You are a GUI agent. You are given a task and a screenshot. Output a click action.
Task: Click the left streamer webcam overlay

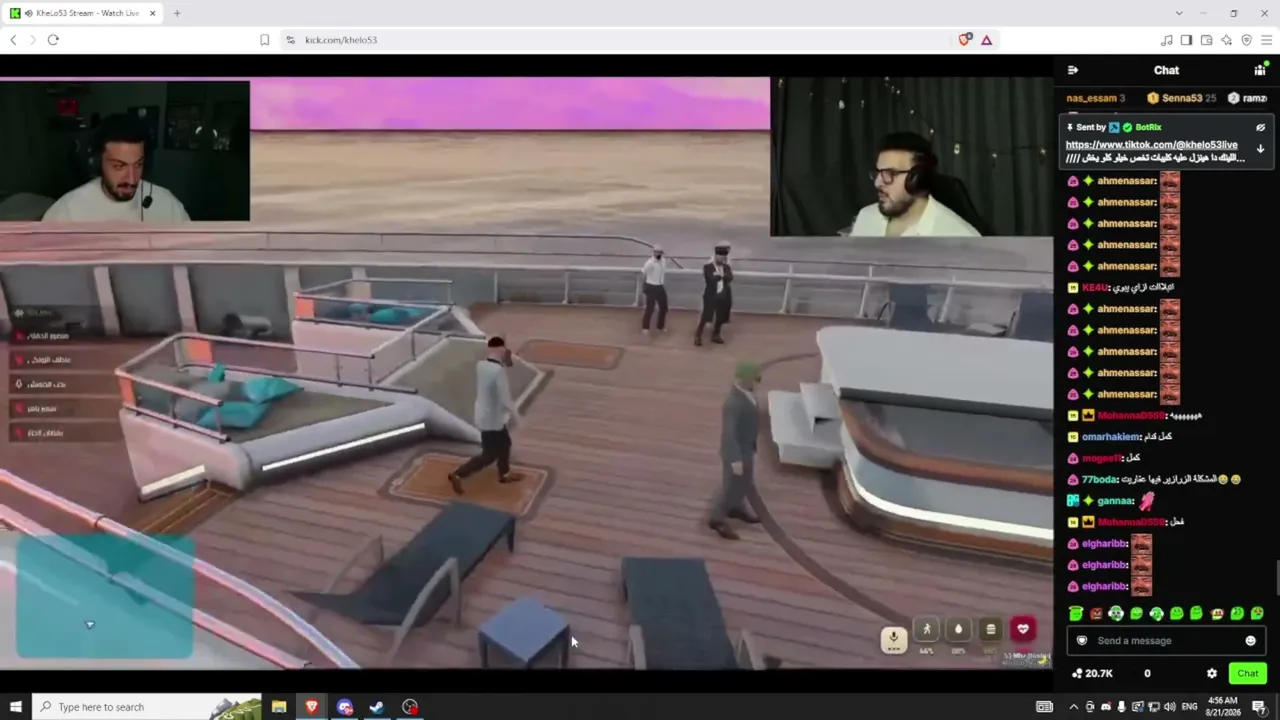pyautogui.click(x=125, y=151)
